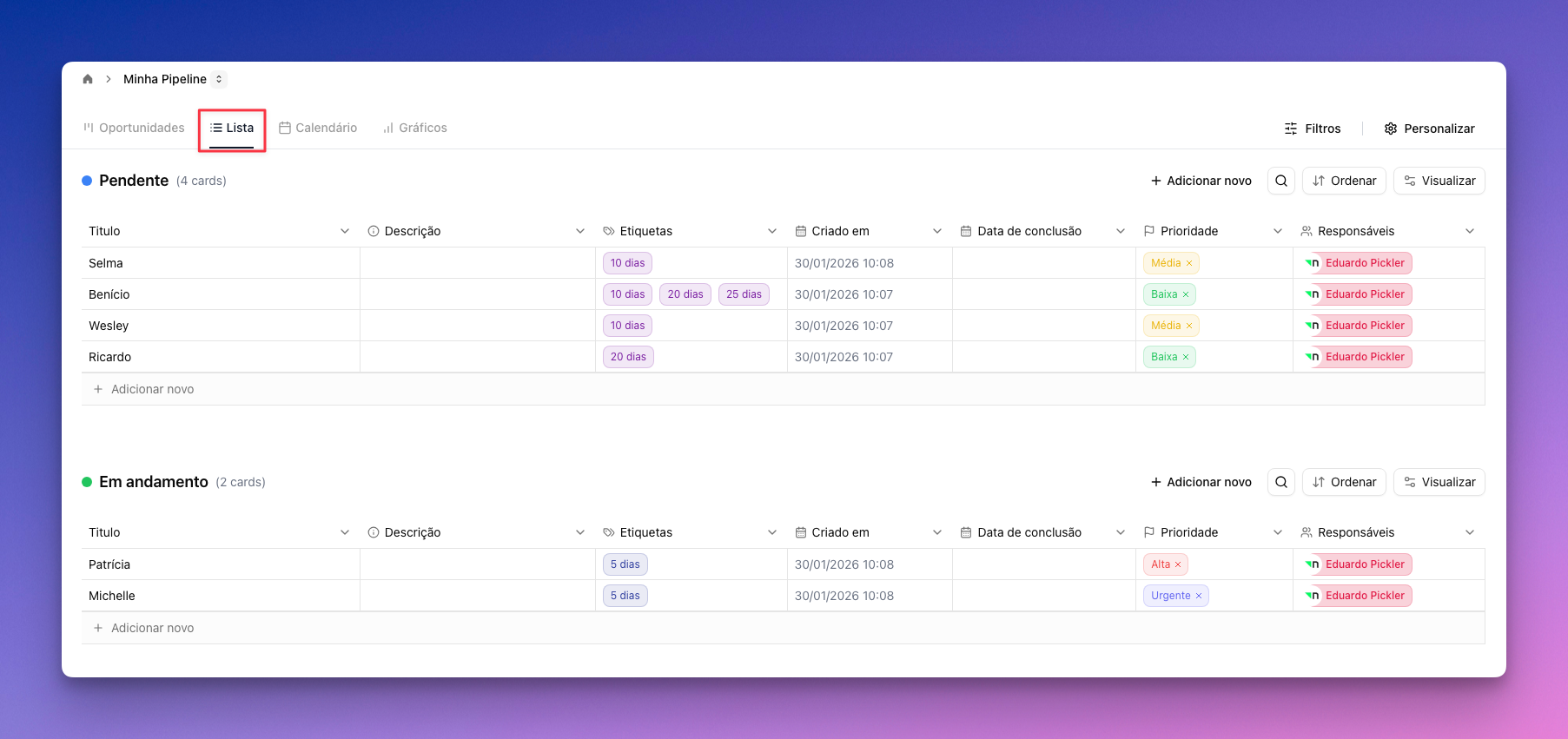Switch to the Oportunidades tab
Viewport: 1568px width, 739px height.
134,128
